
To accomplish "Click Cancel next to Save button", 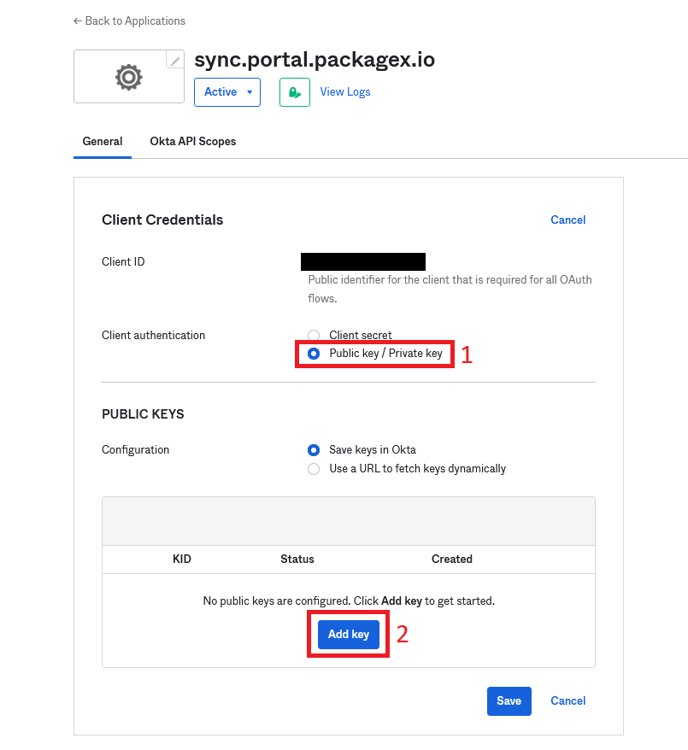I will [568, 701].
